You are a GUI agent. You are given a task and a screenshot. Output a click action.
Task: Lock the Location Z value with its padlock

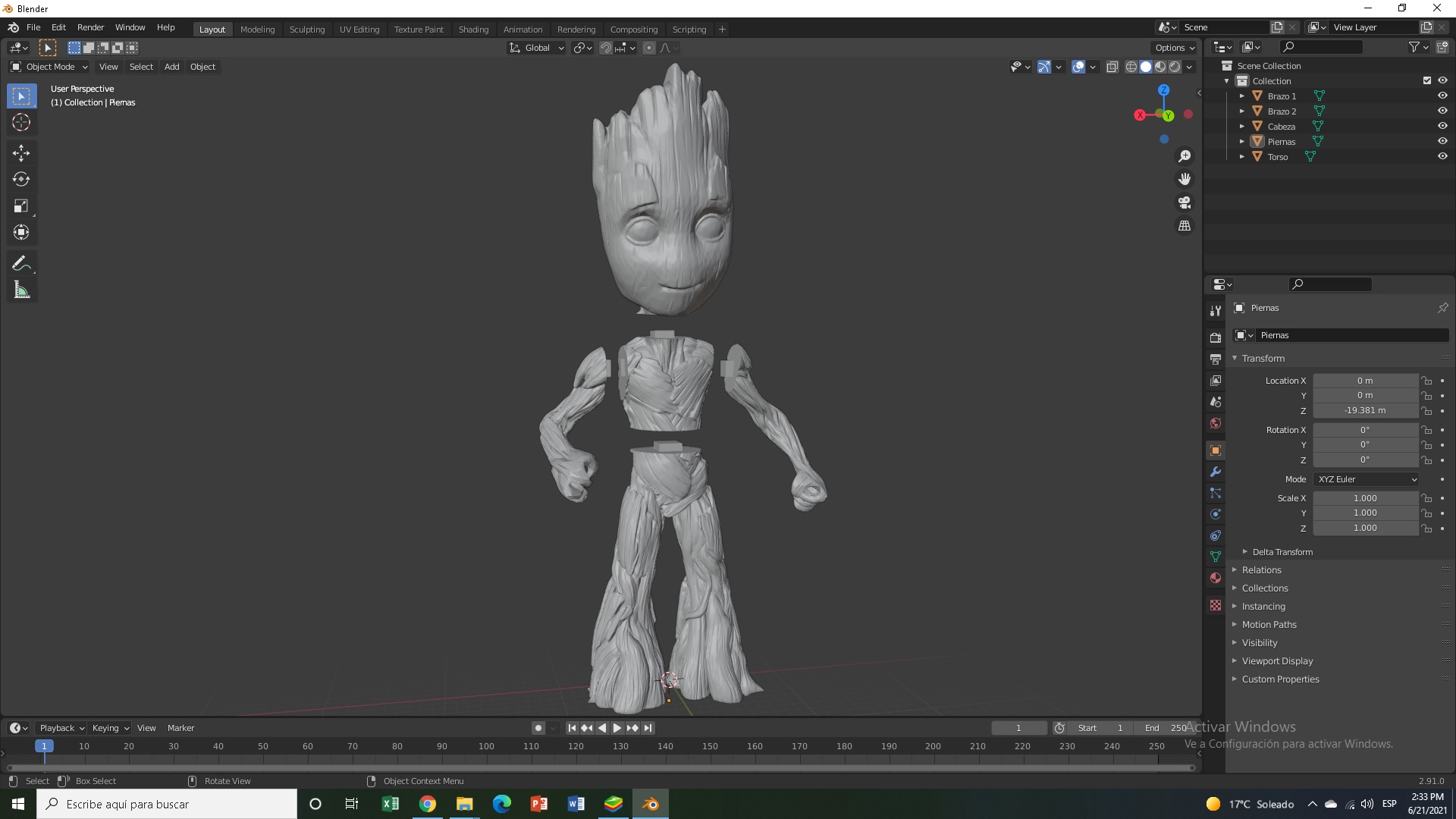[x=1426, y=410]
